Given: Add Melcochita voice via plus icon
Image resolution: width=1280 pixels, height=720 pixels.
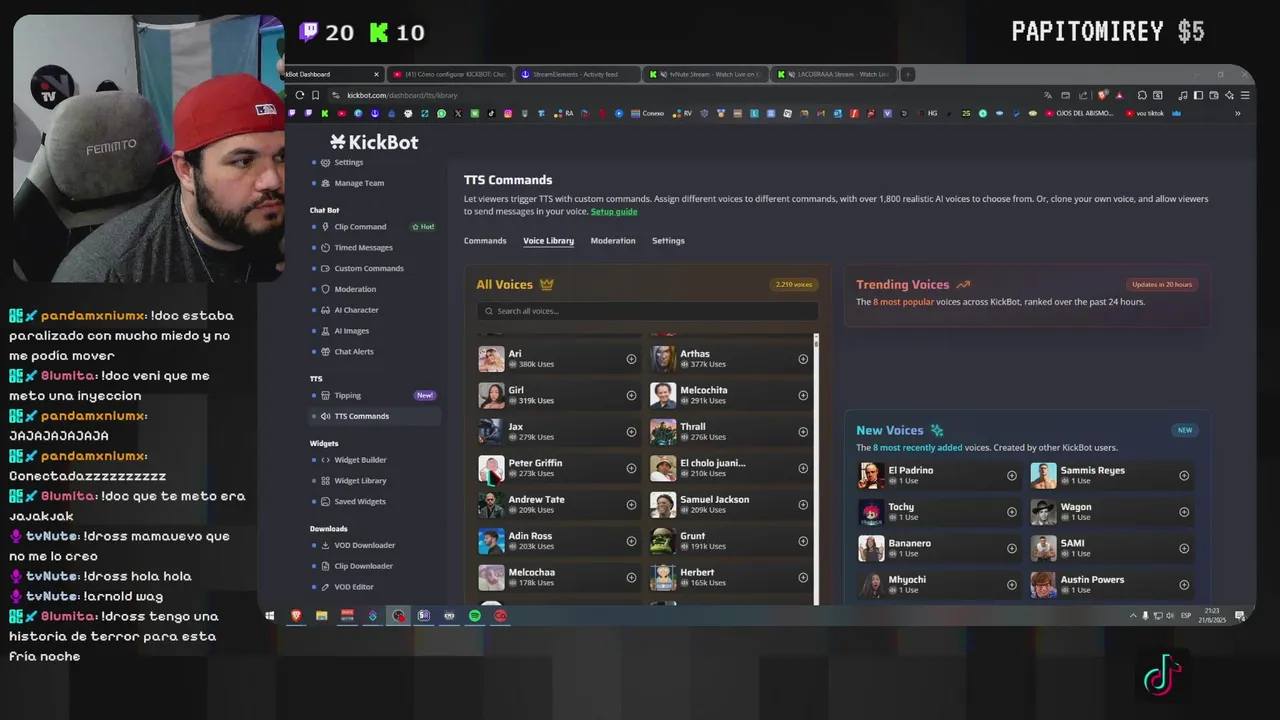Looking at the screenshot, I should tap(803, 395).
